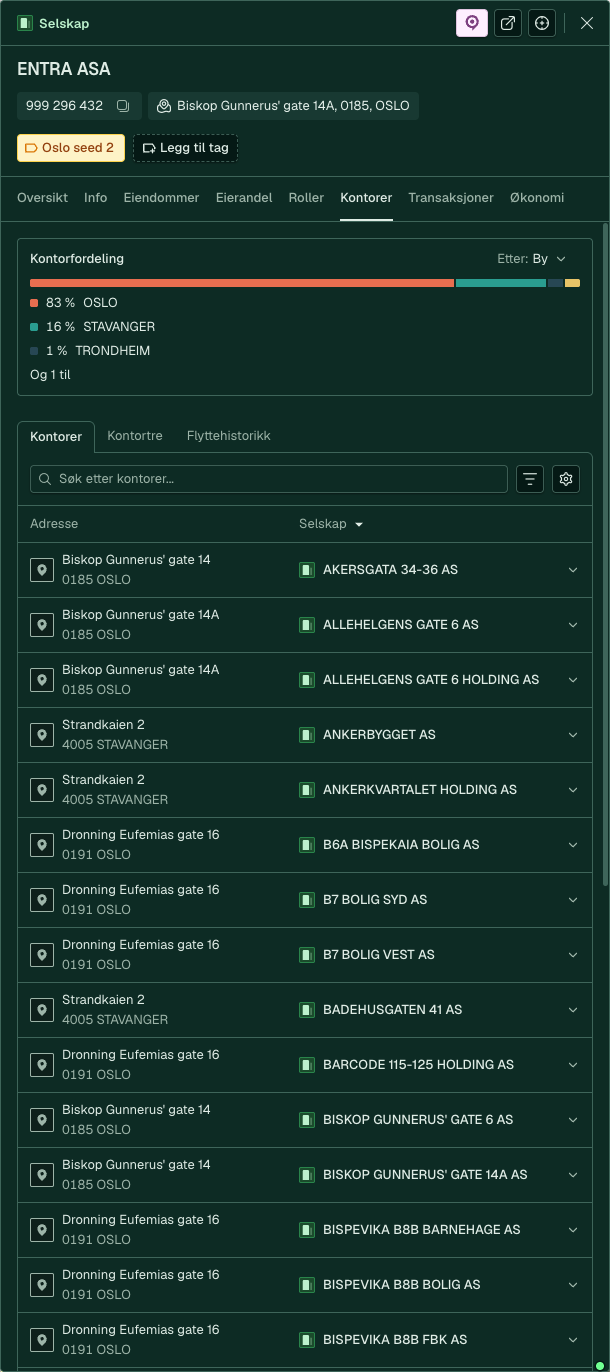Click pin icon for BISPEVIKA B8B BARNEHAGE AS row
This screenshot has width=610, height=1372.
[42, 1230]
